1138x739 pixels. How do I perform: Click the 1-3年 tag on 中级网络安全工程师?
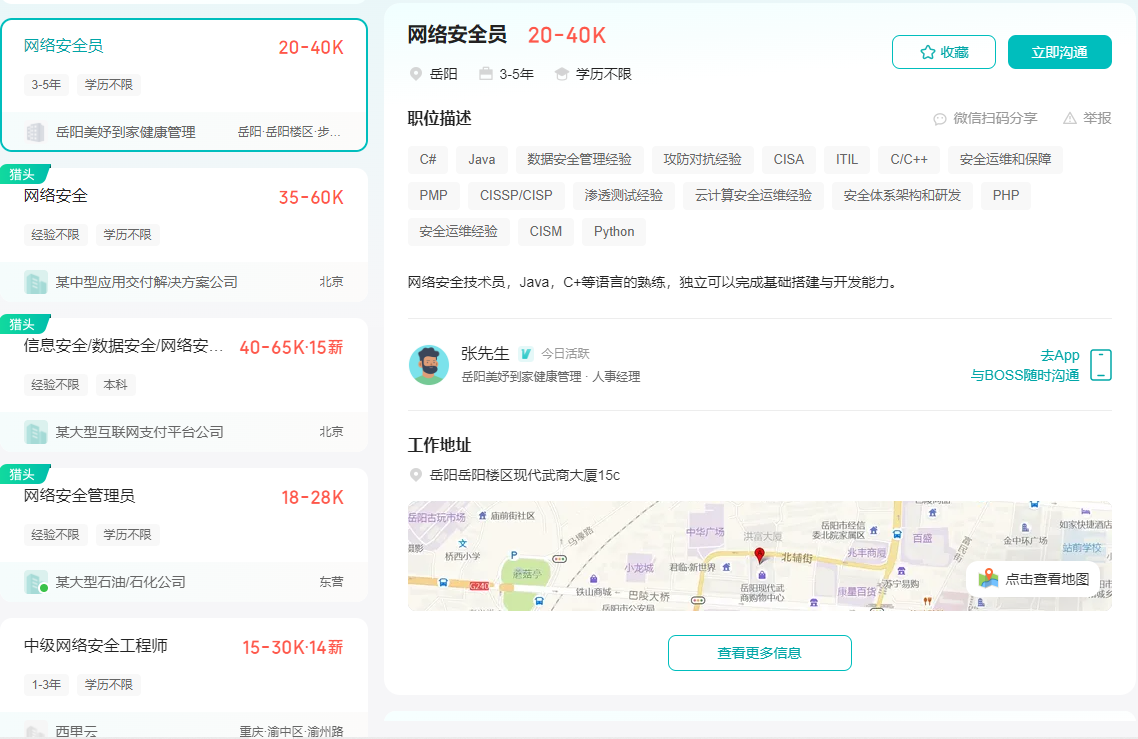click(x=46, y=685)
